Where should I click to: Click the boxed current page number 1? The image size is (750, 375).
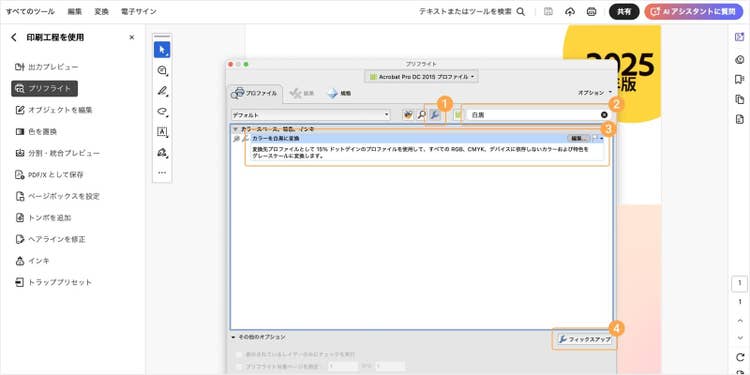(739, 284)
